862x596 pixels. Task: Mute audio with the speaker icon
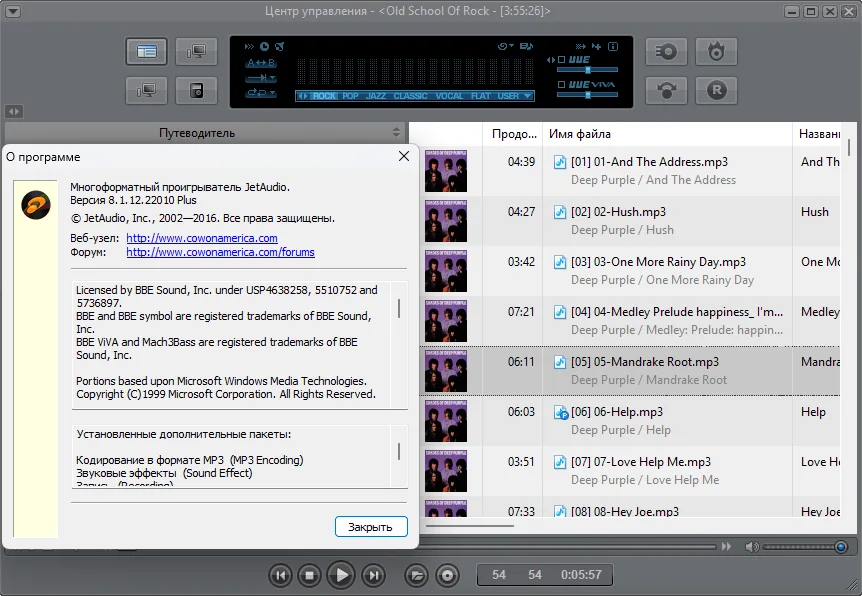click(x=752, y=547)
